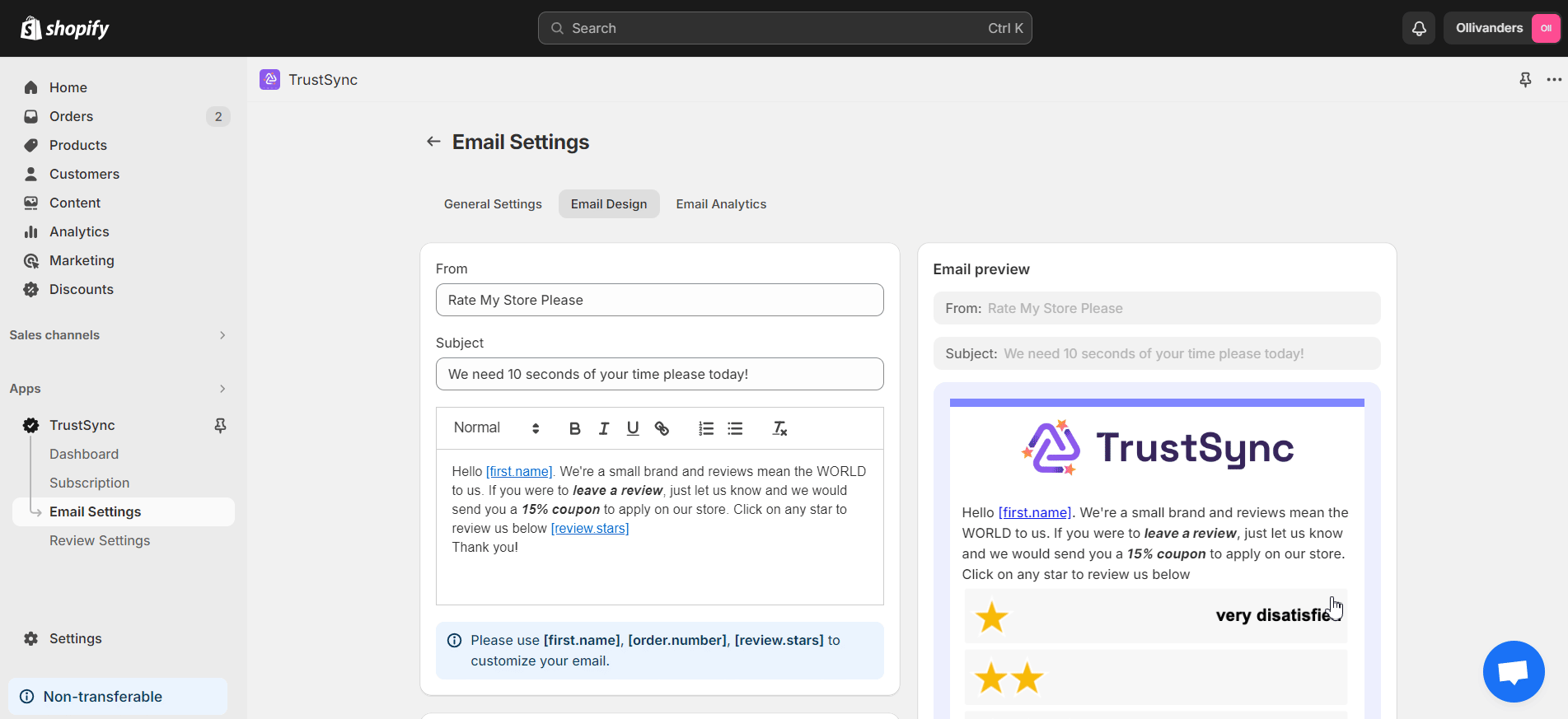Click the Customers person icon

click(31, 174)
